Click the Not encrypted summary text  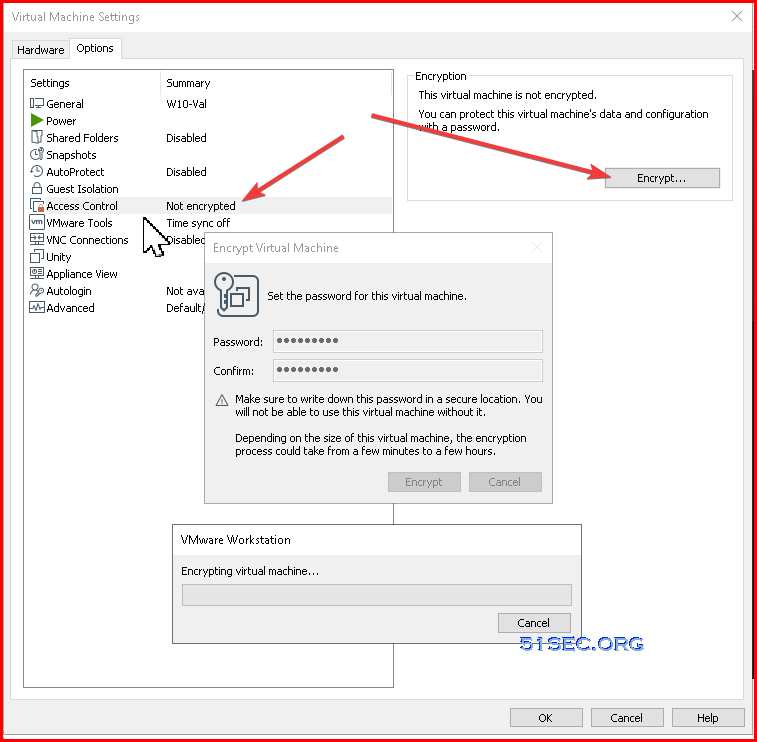(201, 206)
